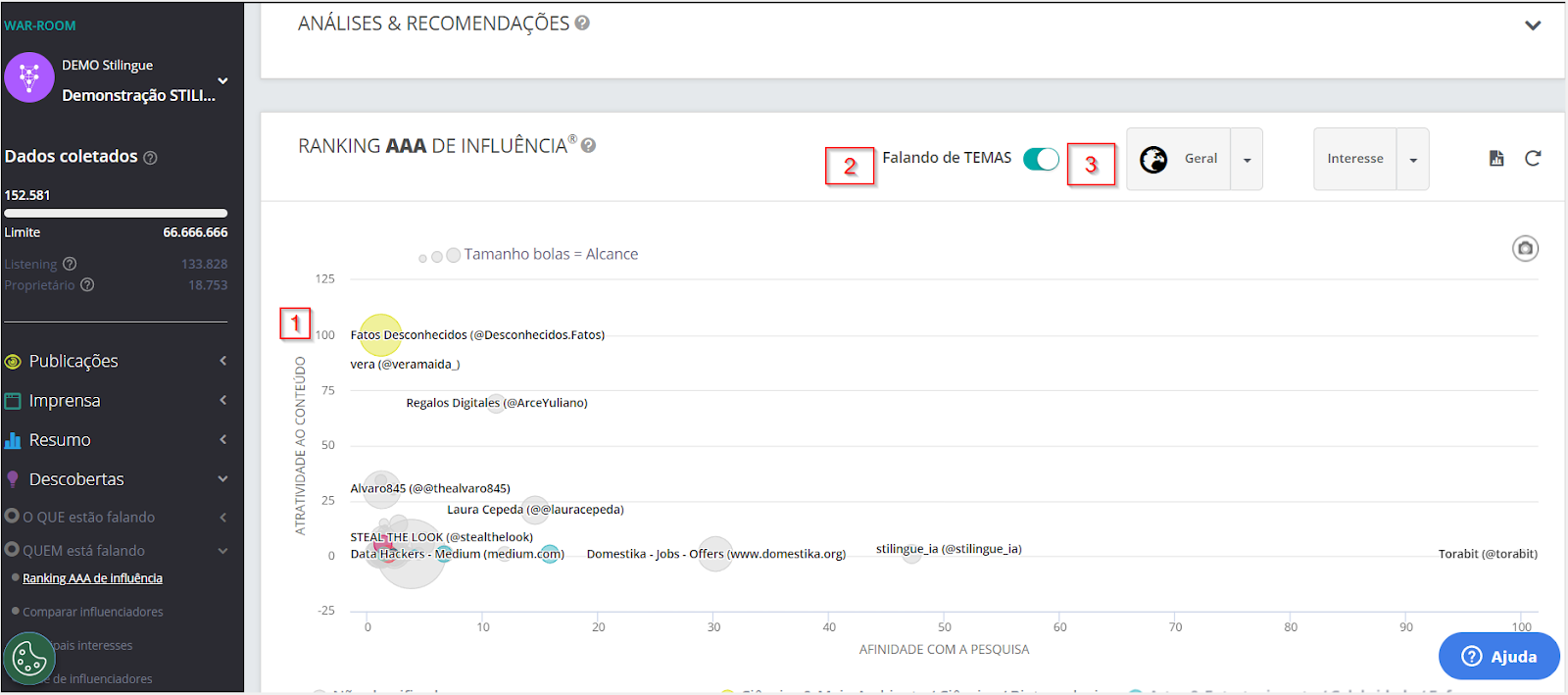Click Laura Cepeda (@@lauracepeda) data point
The width and height of the screenshot is (1568, 695).
(535, 509)
